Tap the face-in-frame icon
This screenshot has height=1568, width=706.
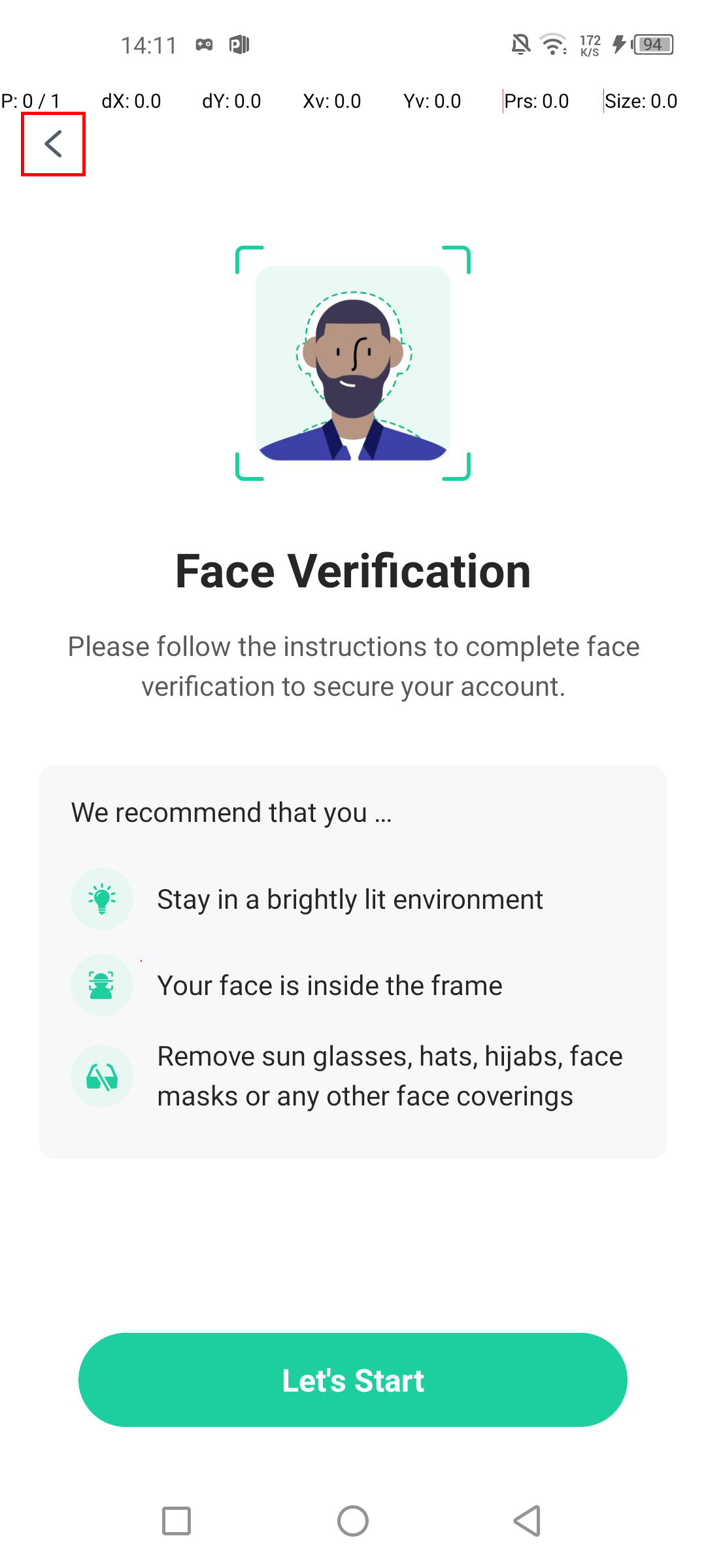pyautogui.click(x=102, y=985)
